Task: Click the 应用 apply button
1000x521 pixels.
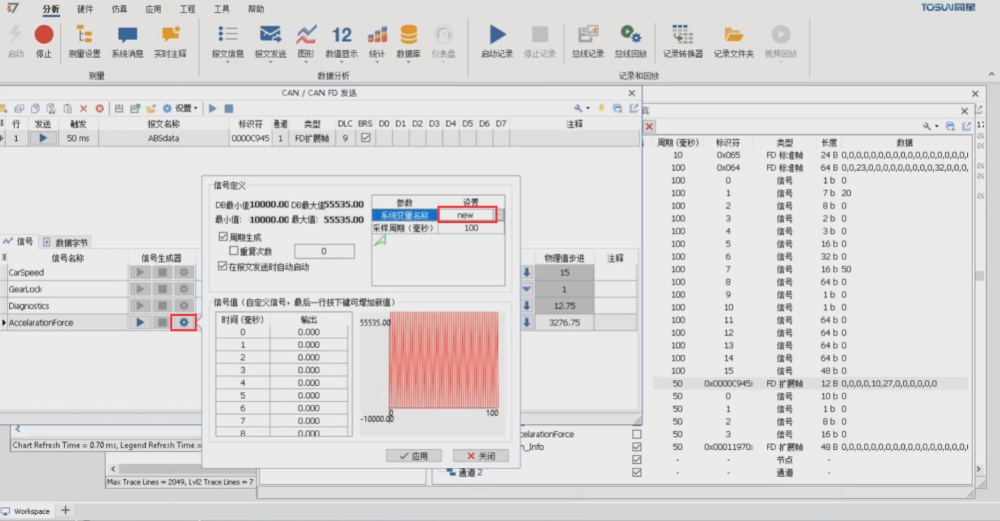Action: click(412, 455)
